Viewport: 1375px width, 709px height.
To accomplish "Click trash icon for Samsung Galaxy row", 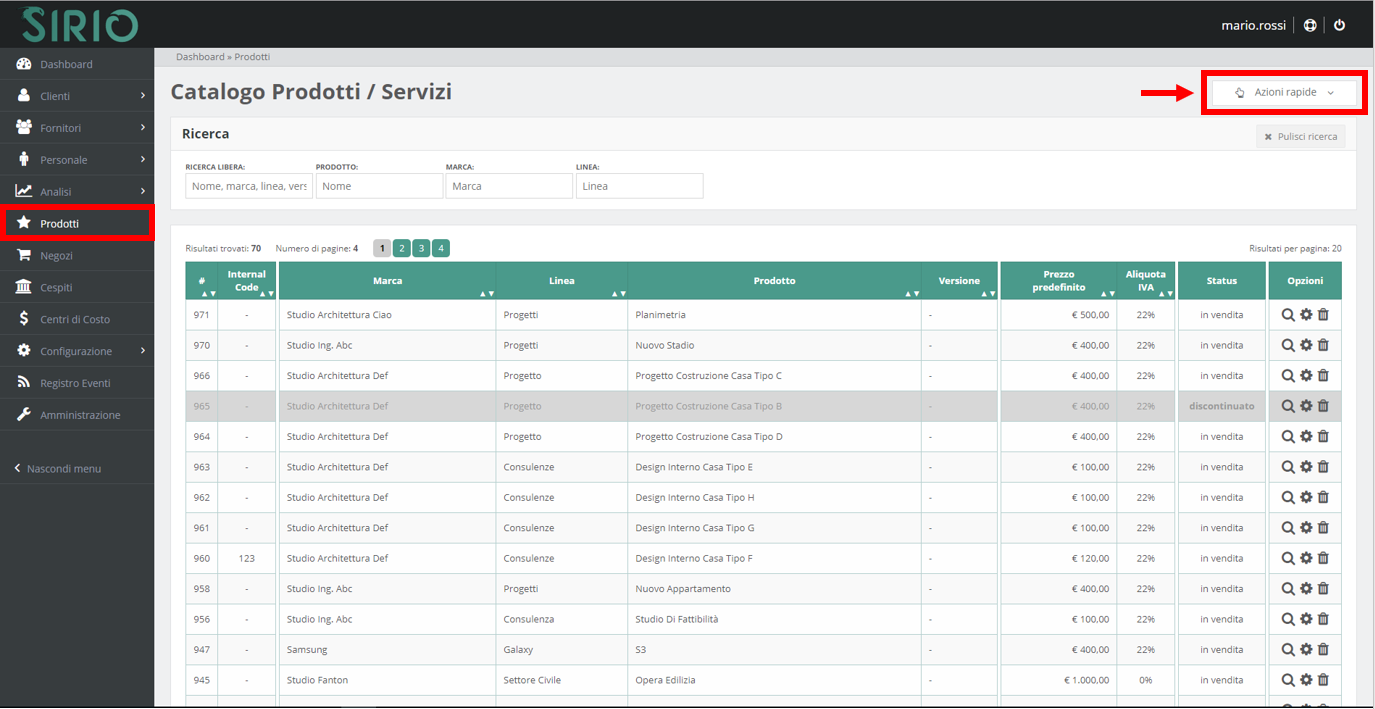I will (x=1323, y=649).
